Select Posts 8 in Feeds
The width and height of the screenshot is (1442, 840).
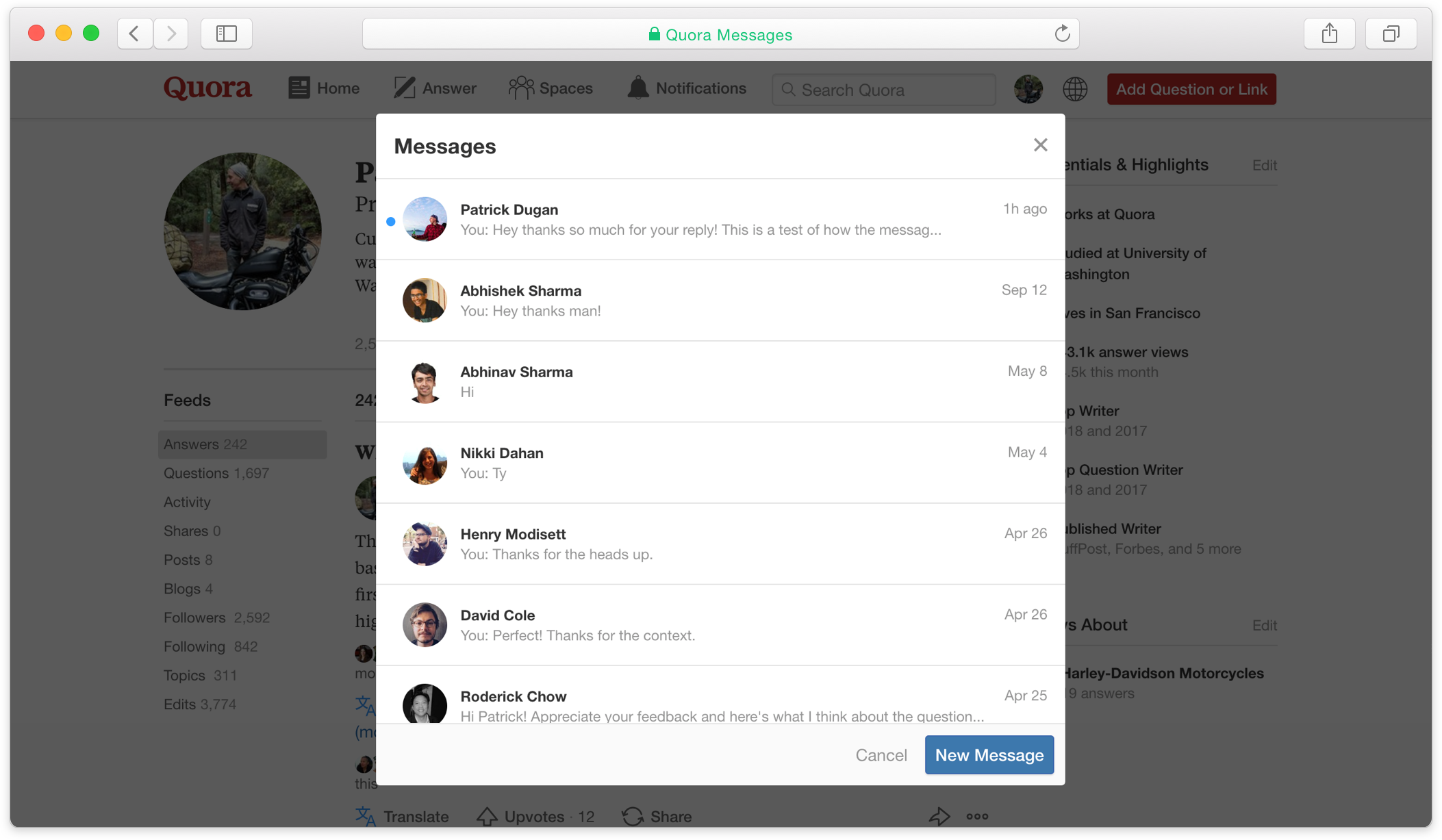tap(188, 559)
